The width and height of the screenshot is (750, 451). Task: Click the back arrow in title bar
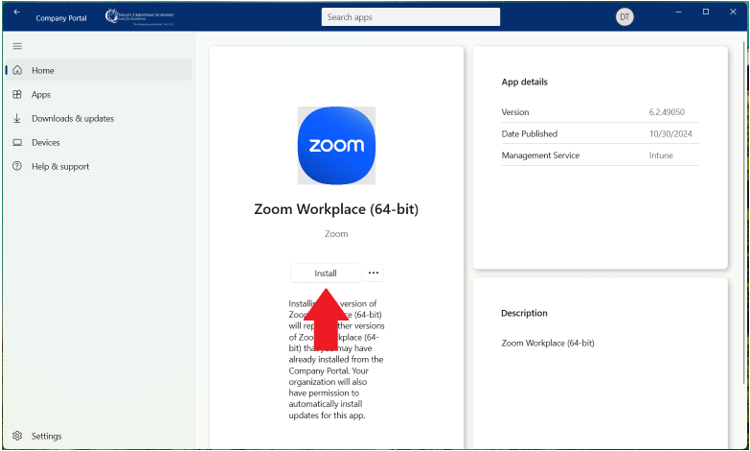pyautogui.click(x=17, y=12)
